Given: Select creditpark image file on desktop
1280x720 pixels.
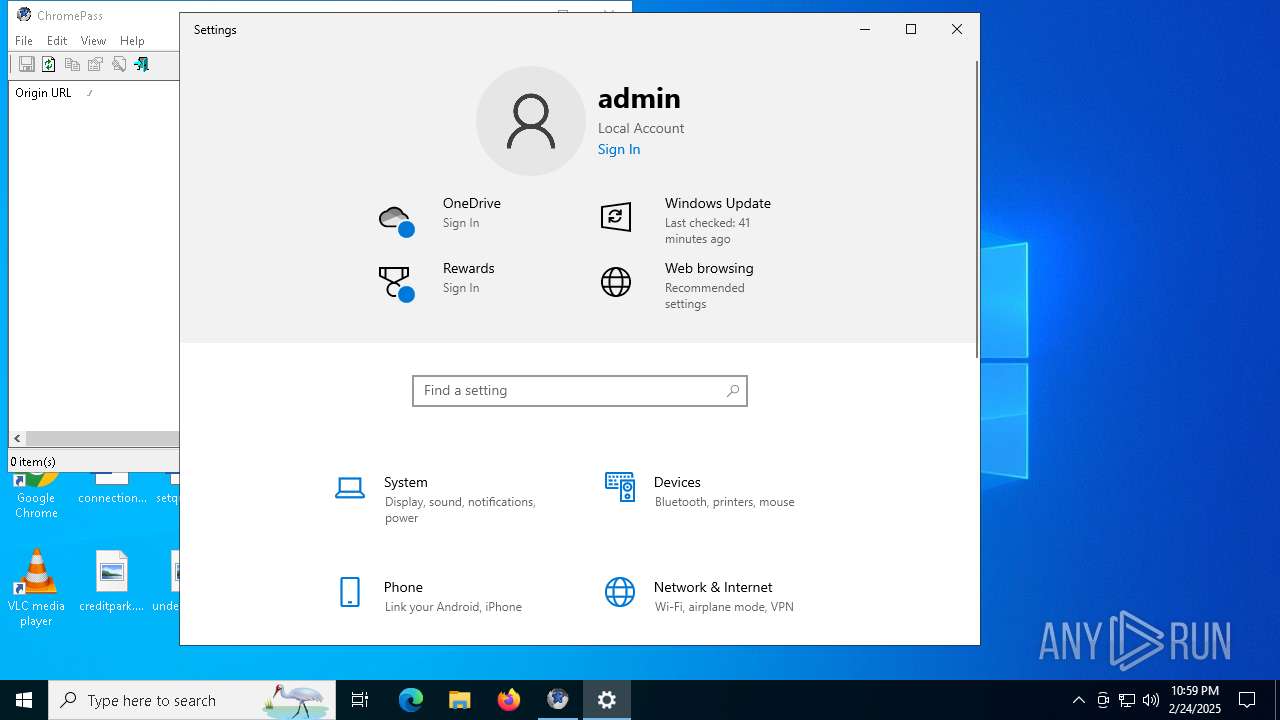Looking at the screenshot, I should pos(112,581).
